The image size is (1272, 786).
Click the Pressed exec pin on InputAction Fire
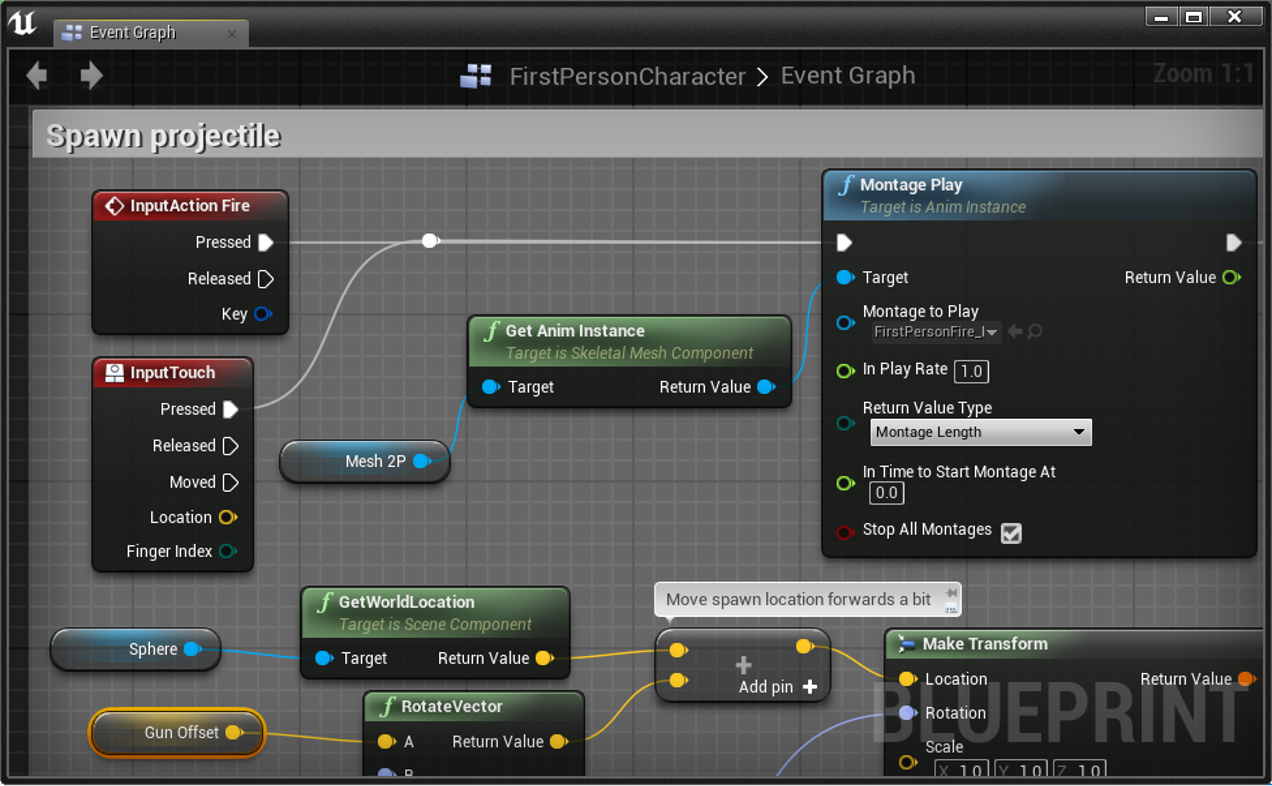click(x=265, y=242)
